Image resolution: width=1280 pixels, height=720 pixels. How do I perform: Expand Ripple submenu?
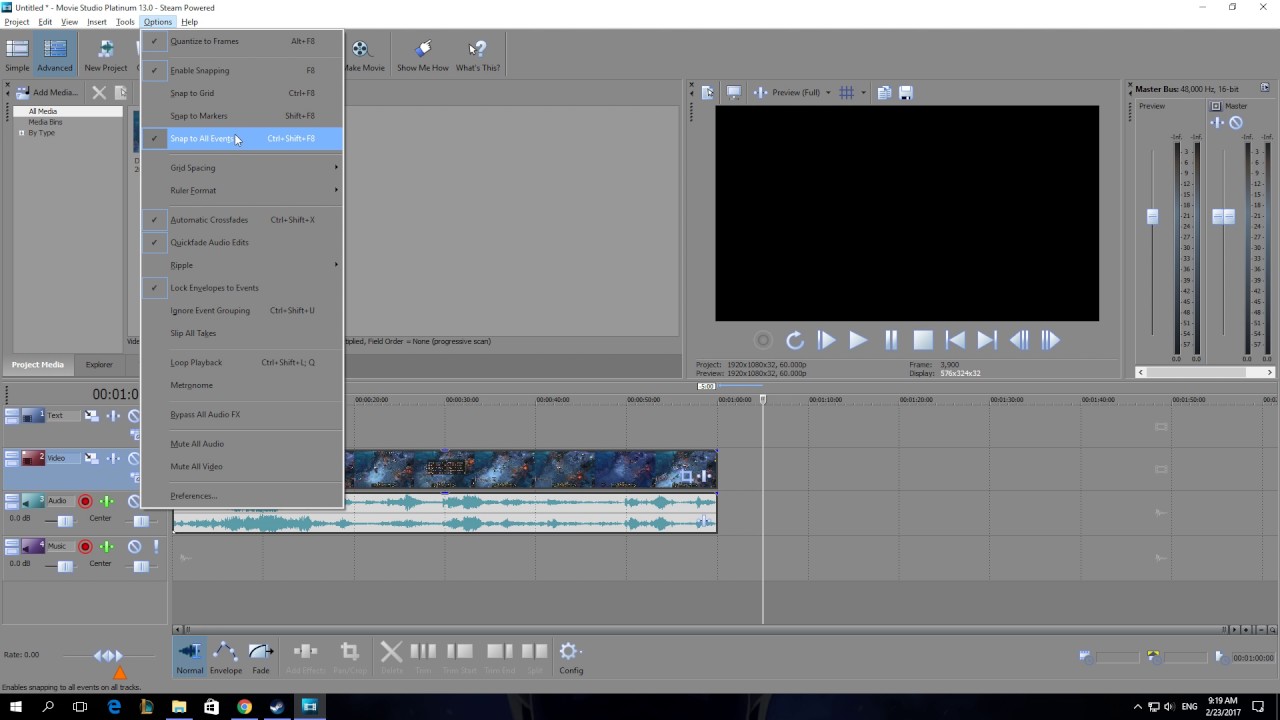pyautogui.click(x=242, y=265)
